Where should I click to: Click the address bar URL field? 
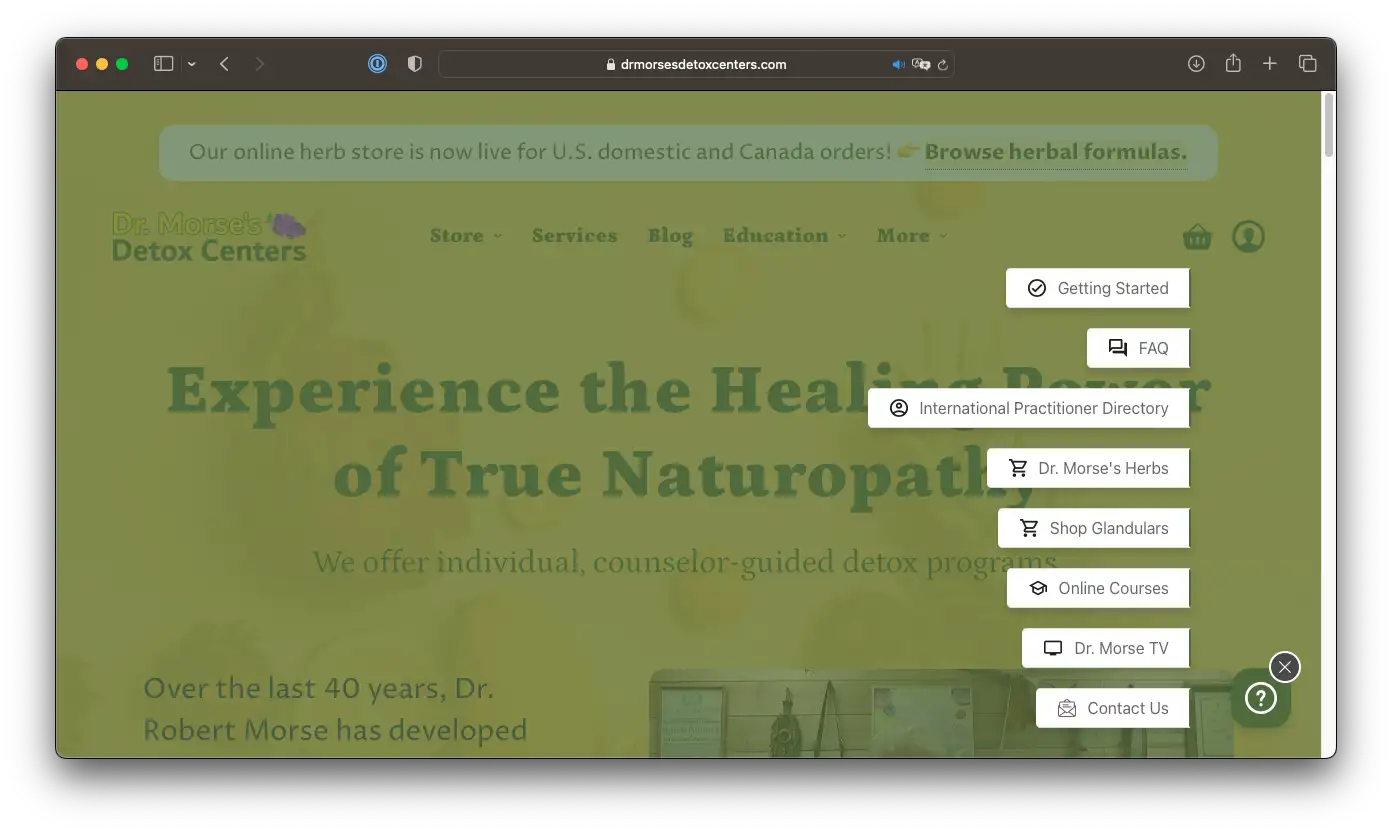tap(700, 64)
